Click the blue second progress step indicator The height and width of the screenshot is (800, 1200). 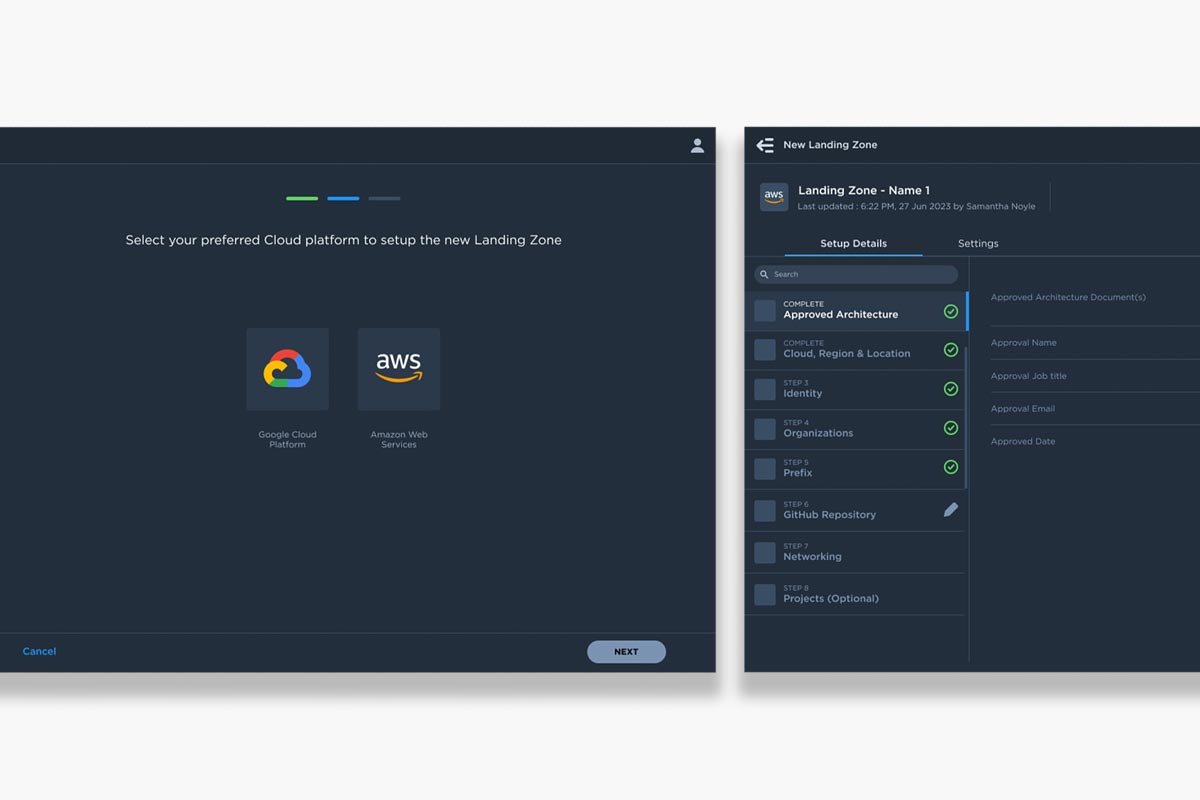(x=343, y=198)
